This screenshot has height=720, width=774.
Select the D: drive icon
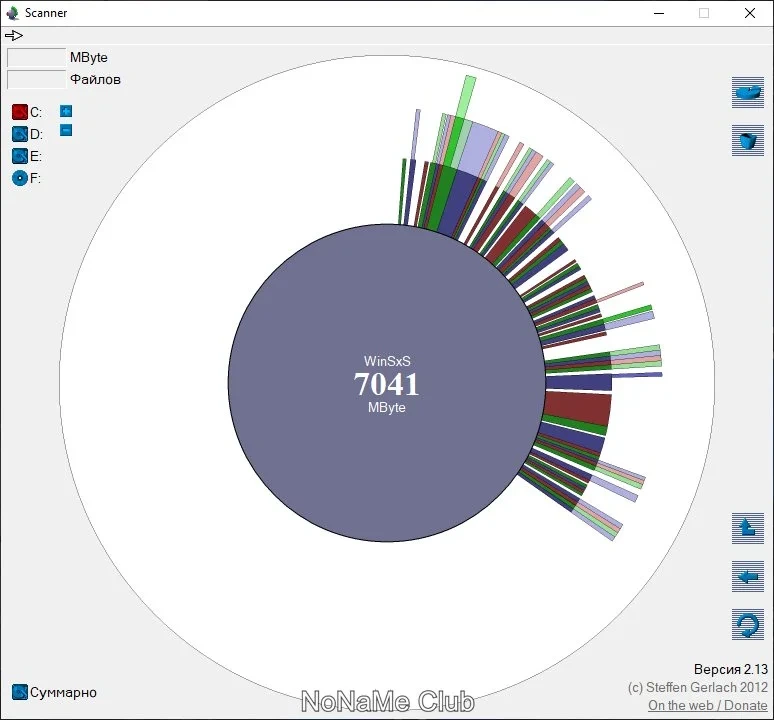click(20, 134)
